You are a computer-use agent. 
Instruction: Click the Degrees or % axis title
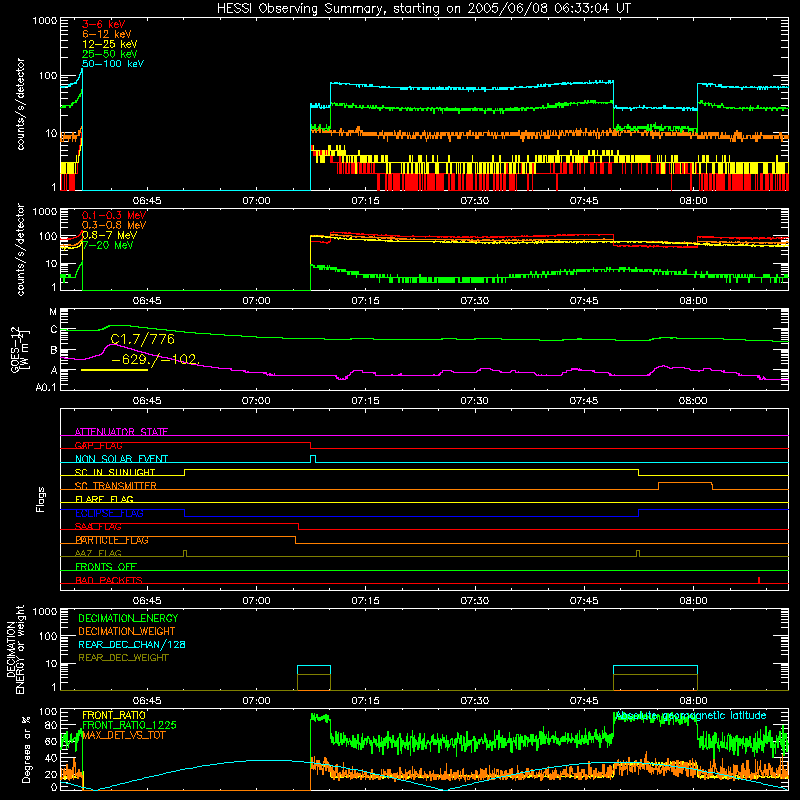(26, 749)
